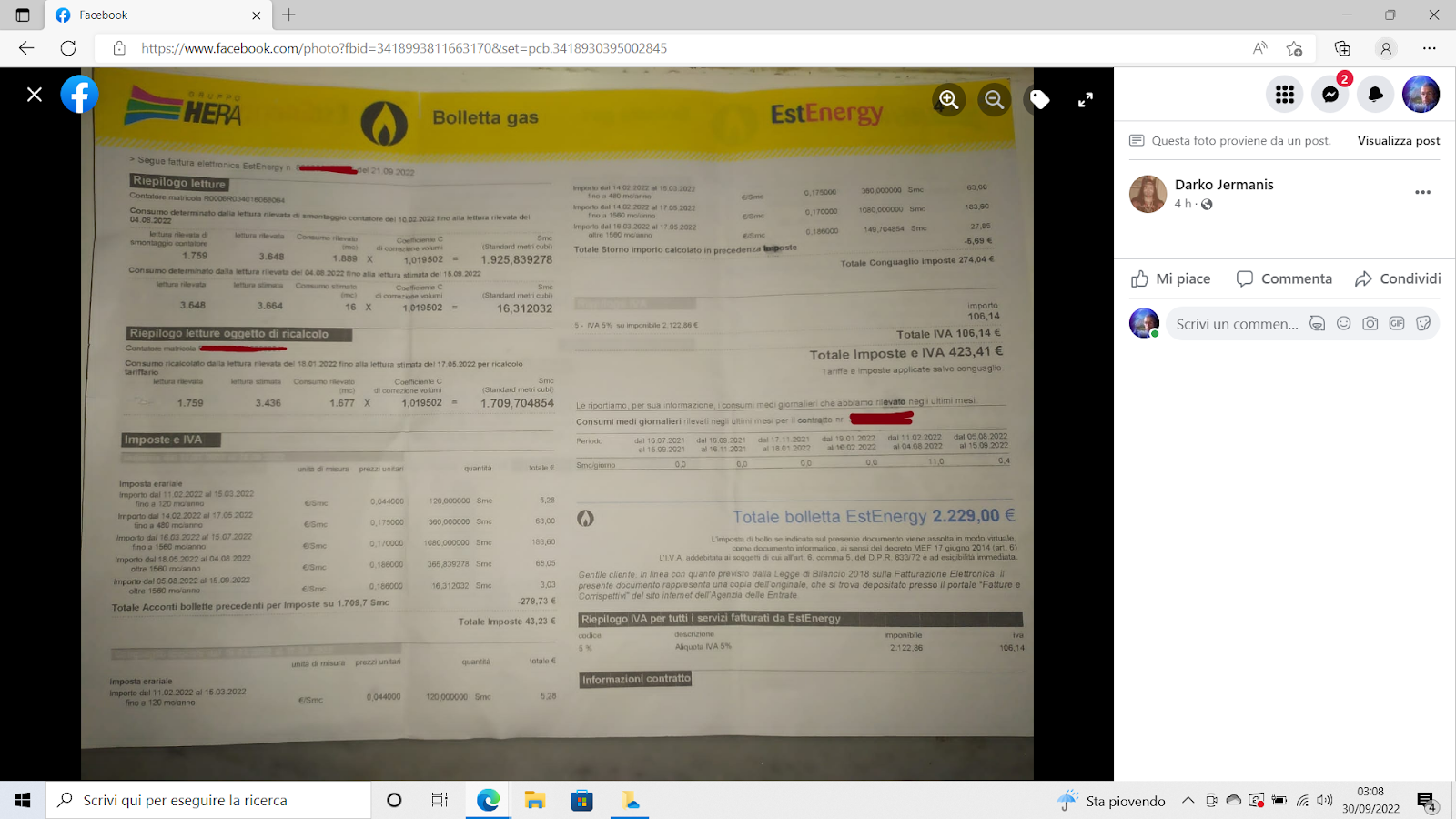Open the Read aloud icon

pos(1259,48)
